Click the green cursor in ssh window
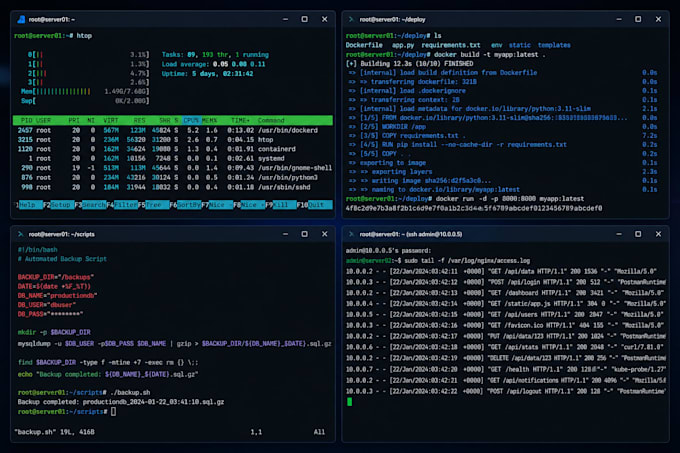 (x=350, y=402)
